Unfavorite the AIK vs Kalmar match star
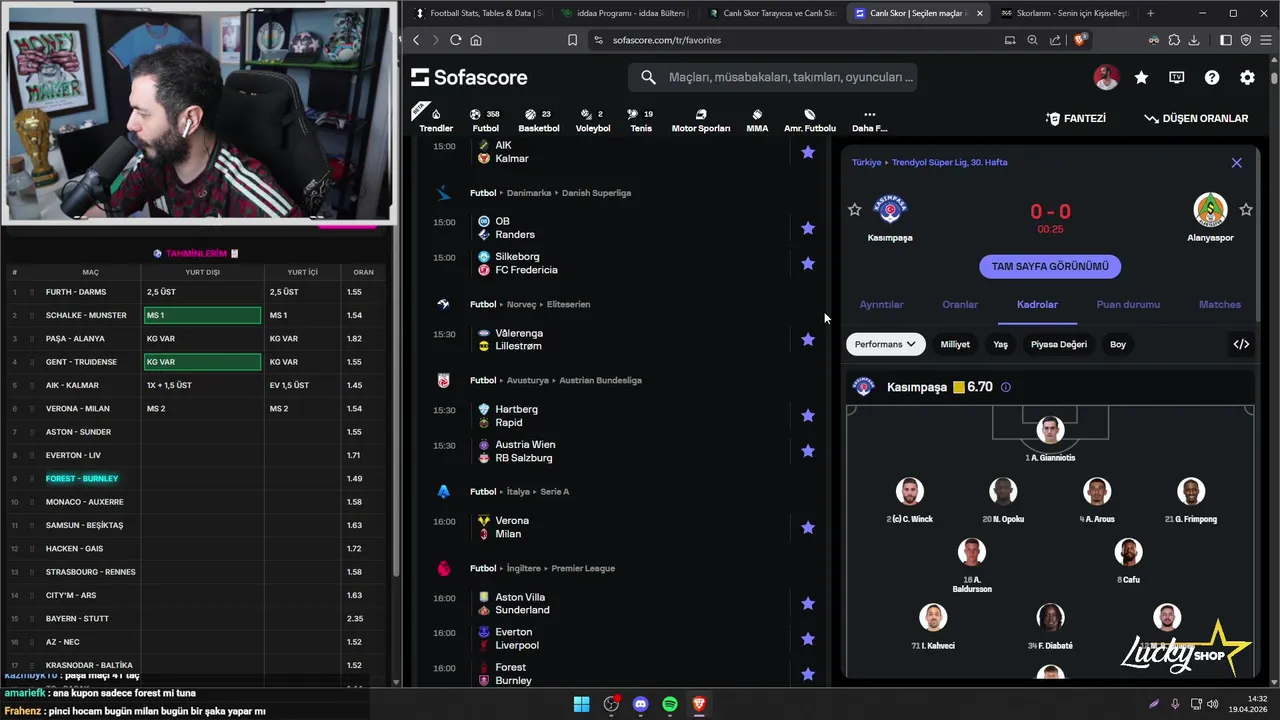 (808, 152)
